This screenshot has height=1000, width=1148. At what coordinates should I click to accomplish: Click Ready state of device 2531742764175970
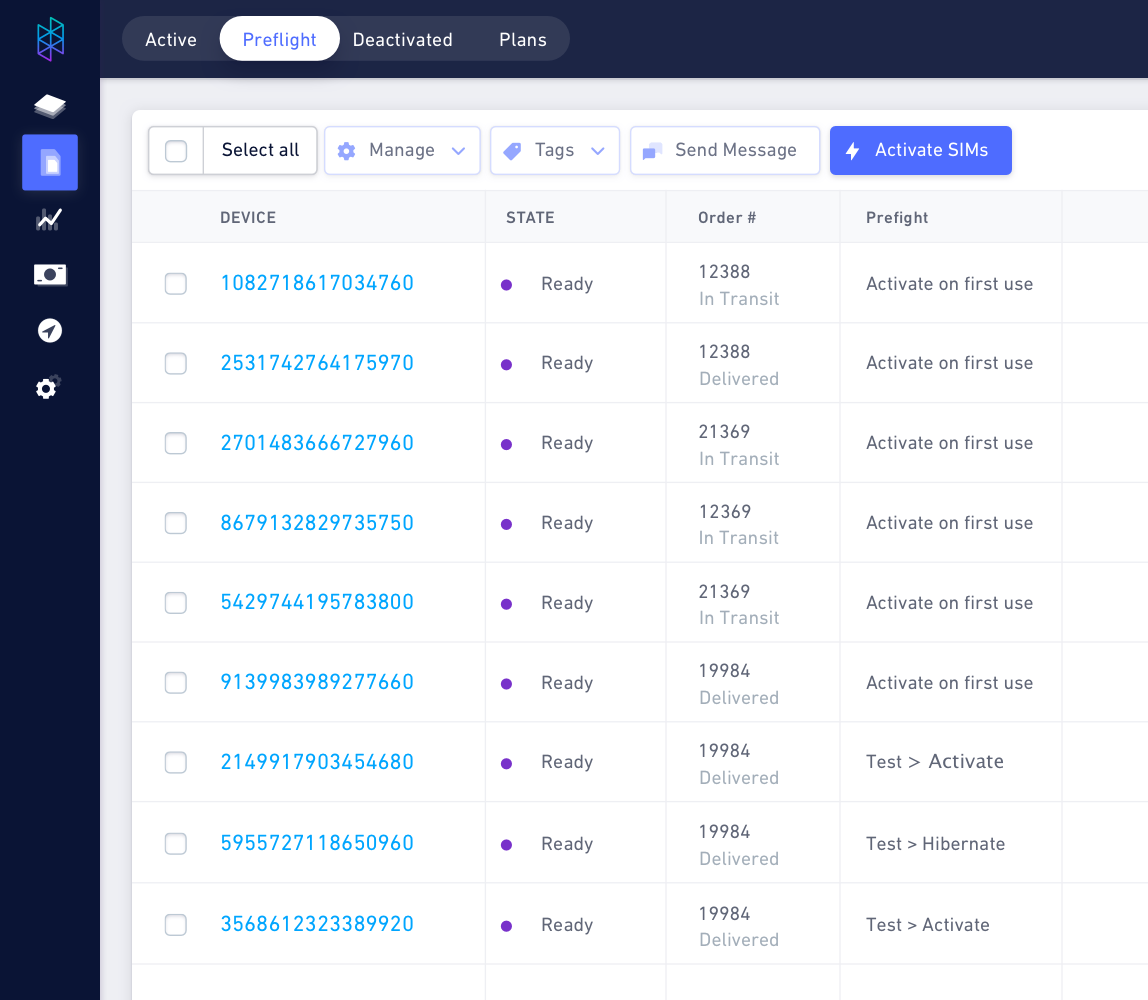point(567,363)
